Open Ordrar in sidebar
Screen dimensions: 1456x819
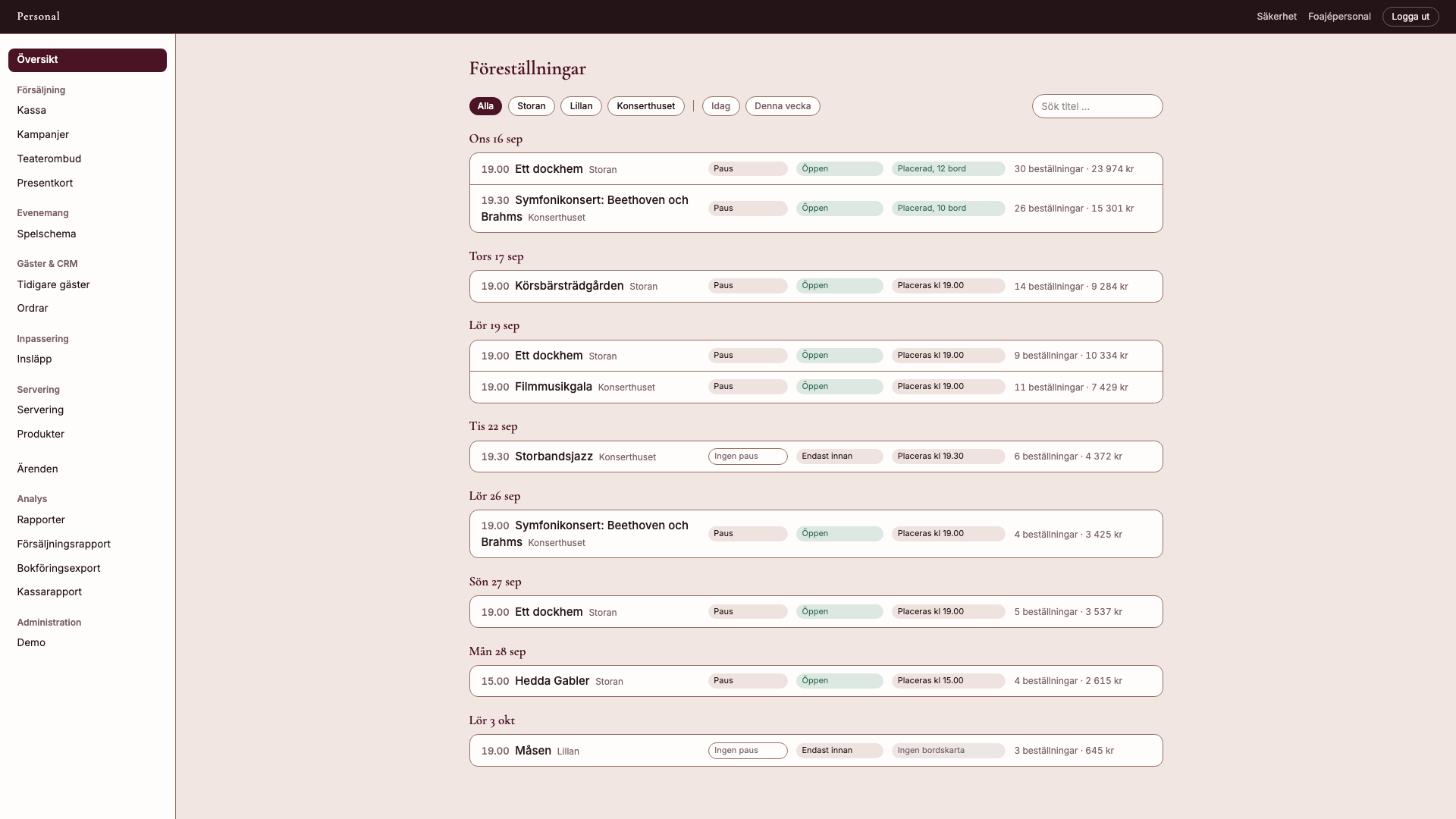(87, 308)
